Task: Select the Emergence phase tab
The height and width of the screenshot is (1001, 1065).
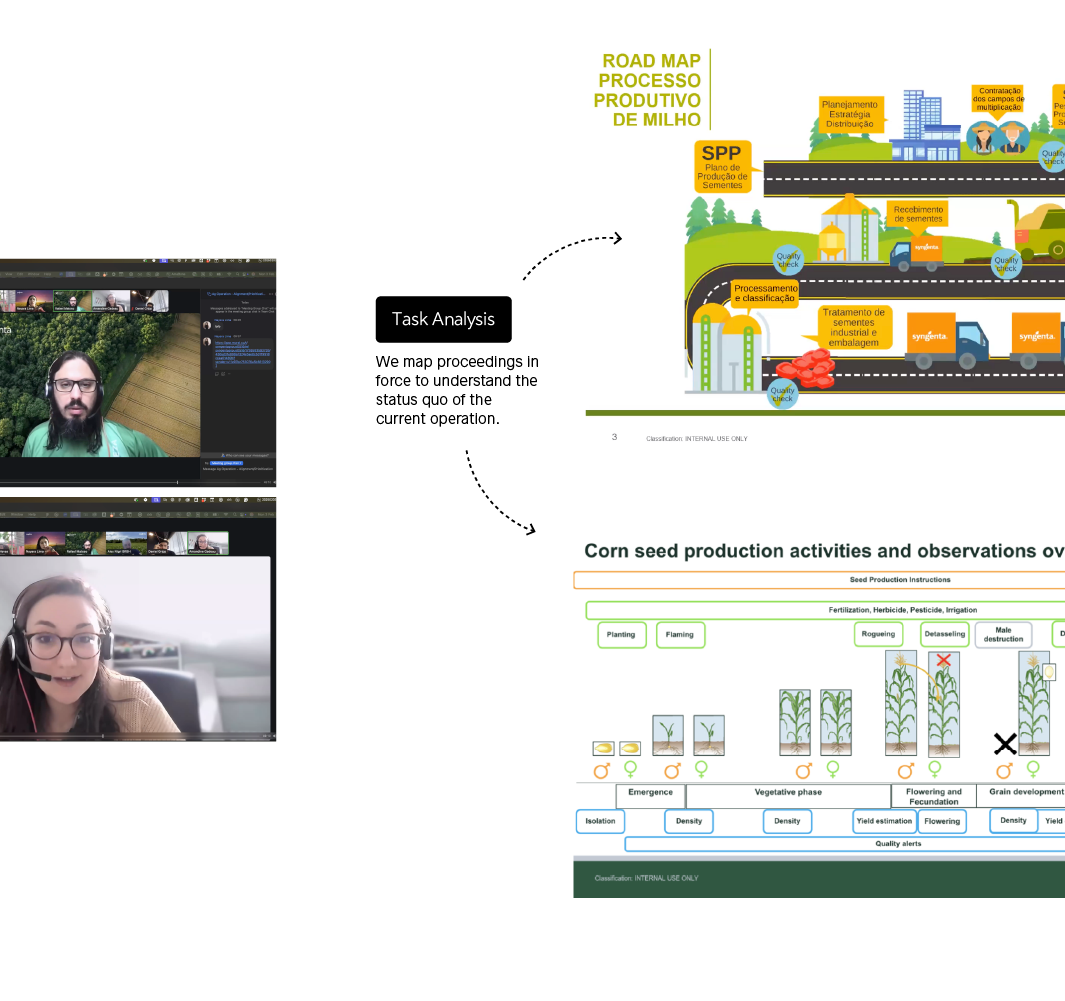Action: click(x=650, y=793)
